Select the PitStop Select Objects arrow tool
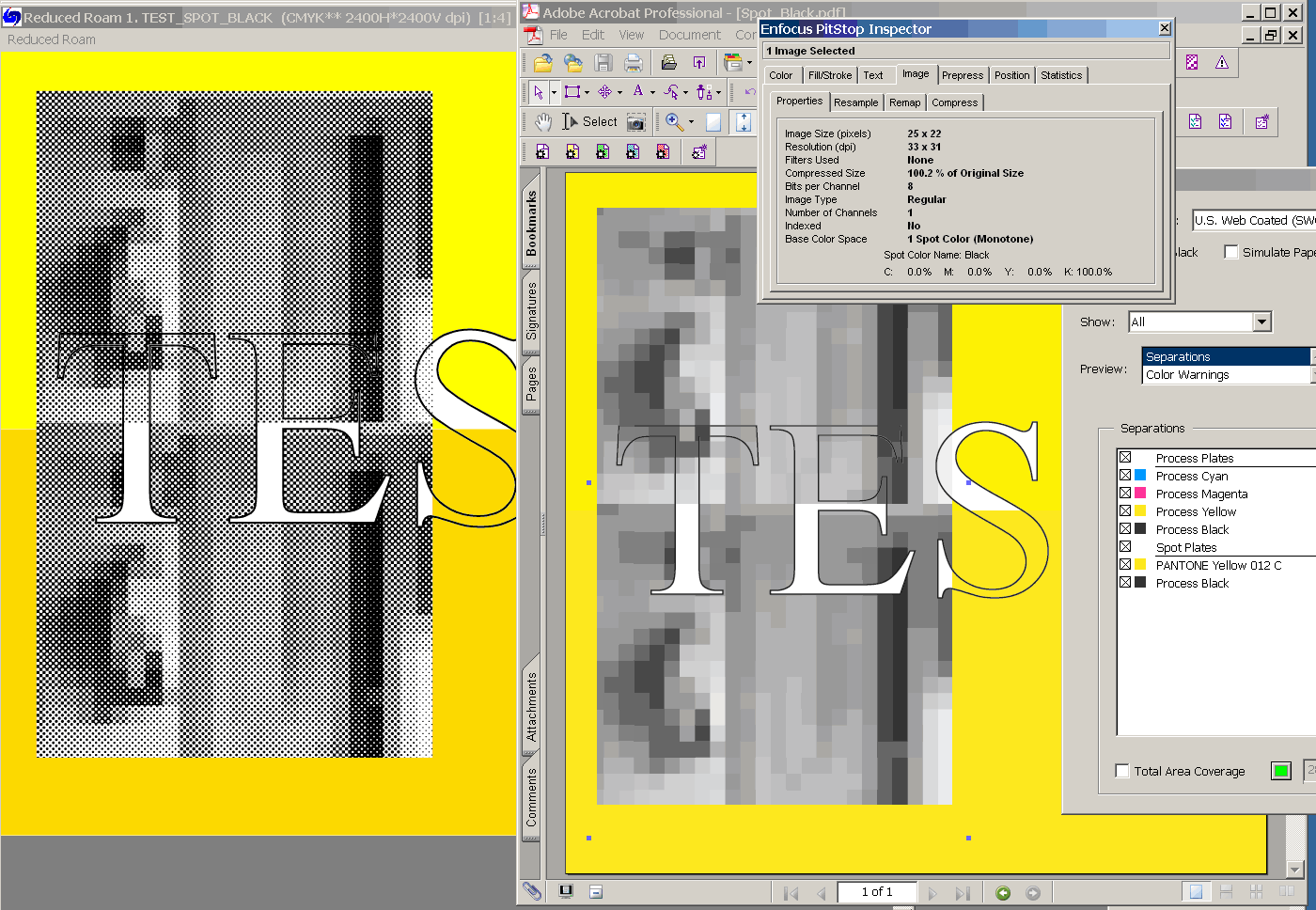 [x=538, y=92]
